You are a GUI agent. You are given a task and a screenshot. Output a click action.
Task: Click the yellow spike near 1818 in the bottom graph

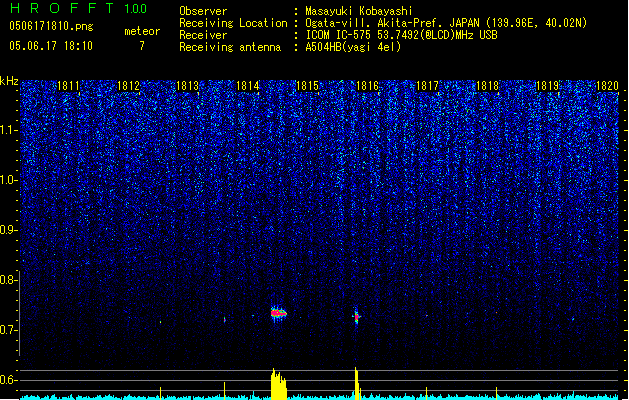tap(496, 393)
